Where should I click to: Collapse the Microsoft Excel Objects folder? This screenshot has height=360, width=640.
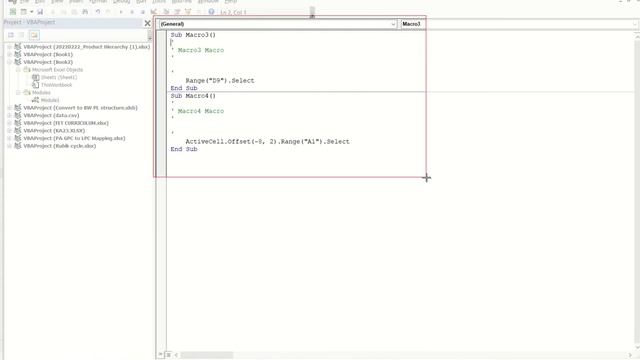[x=18, y=70]
